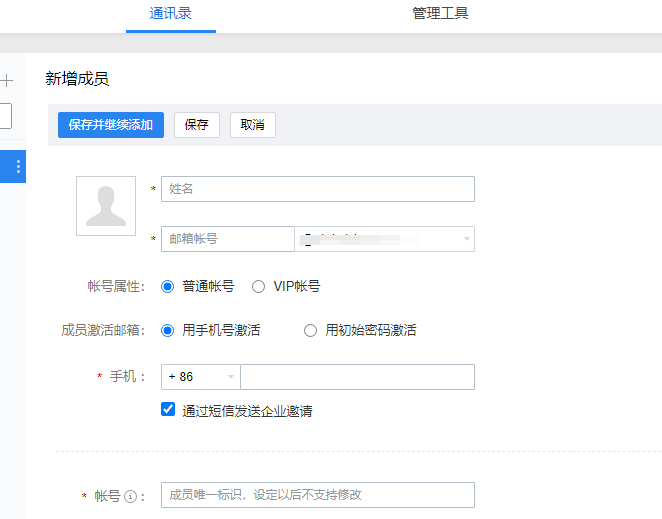Switch to the 通讯录 tab

click(170, 14)
